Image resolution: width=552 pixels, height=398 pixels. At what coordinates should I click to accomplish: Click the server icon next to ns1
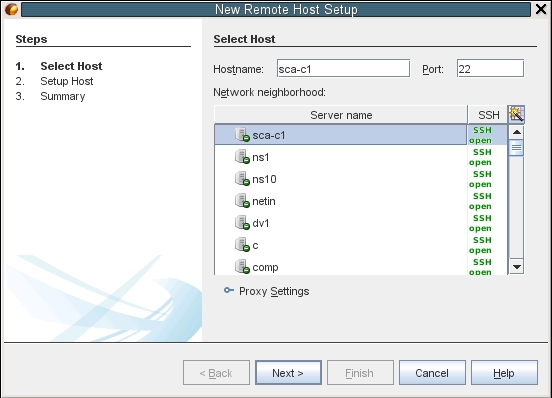[x=242, y=157]
